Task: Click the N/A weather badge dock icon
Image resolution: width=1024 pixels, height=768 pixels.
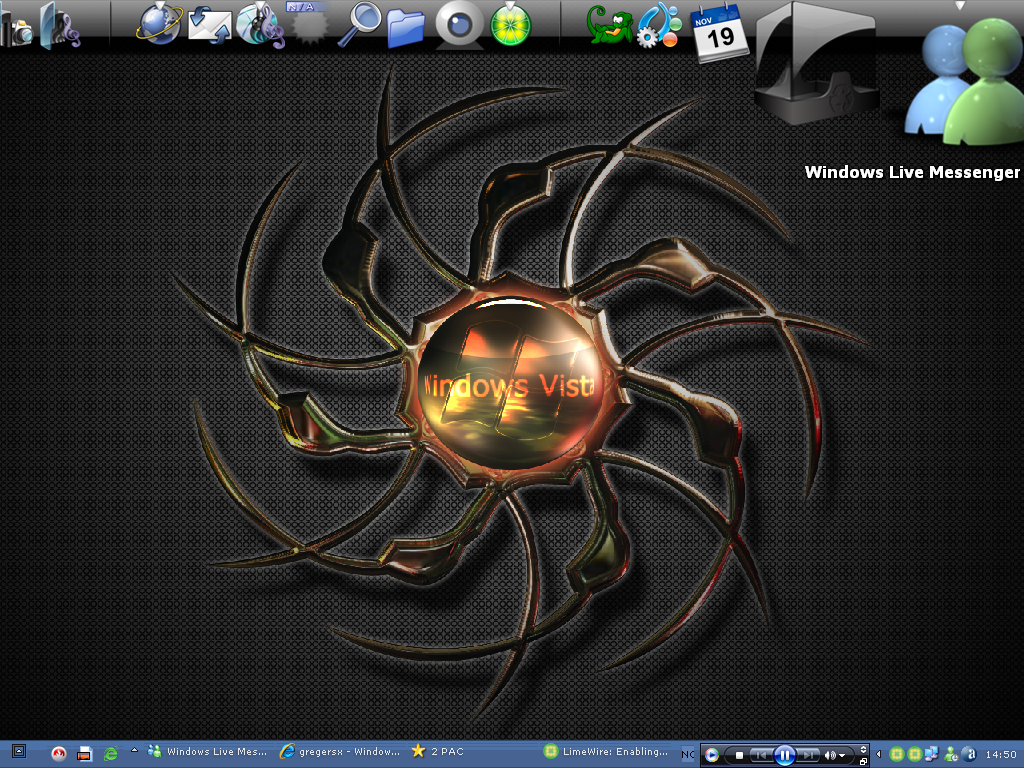Action: coord(308,24)
